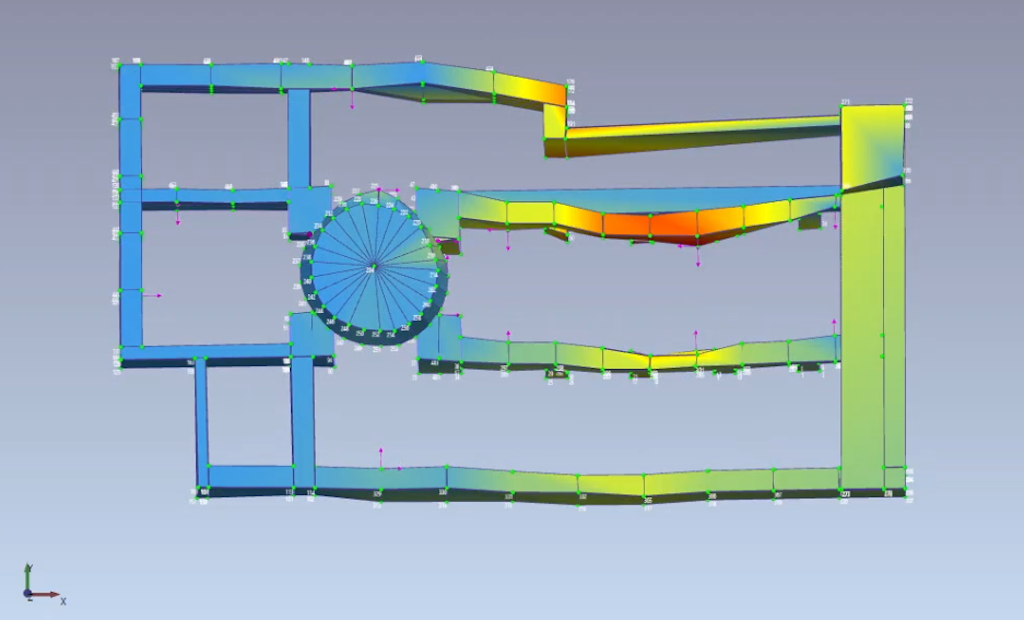Select magenta upward arrow above bottom beam's left end
This screenshot has height=620, width=1024.
tap(381, 459)
